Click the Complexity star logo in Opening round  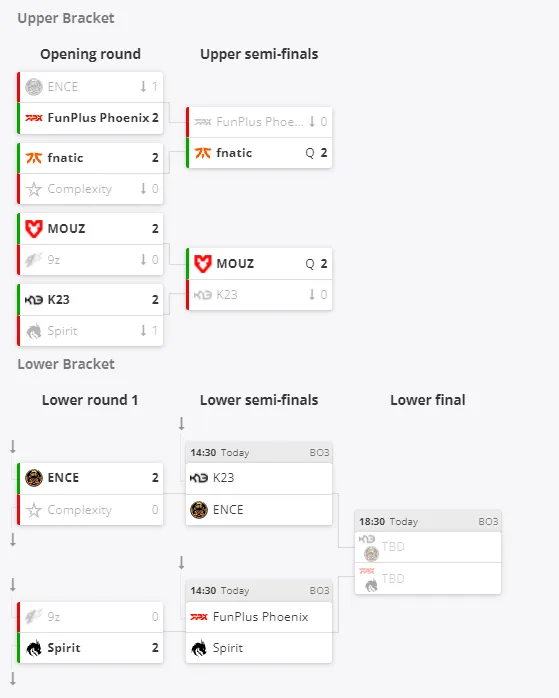point(34,189)
